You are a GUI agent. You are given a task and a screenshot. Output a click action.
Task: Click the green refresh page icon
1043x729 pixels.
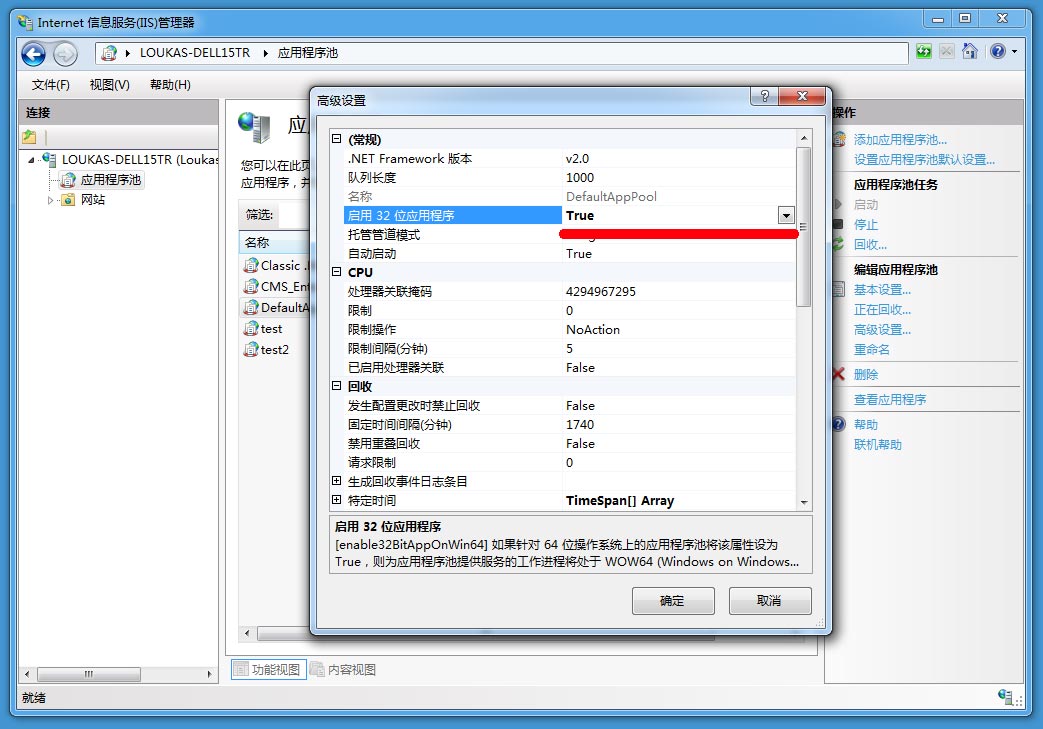[923, 51]
